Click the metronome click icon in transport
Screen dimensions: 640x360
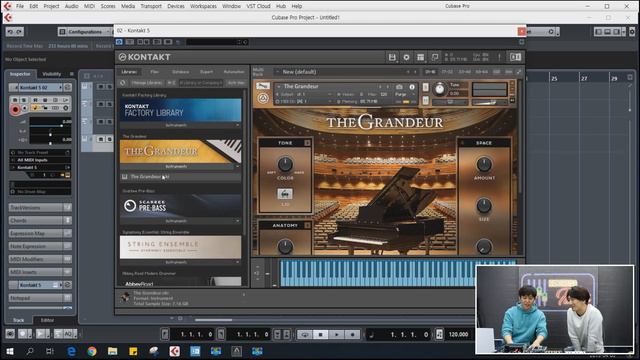tap(439, 334)
